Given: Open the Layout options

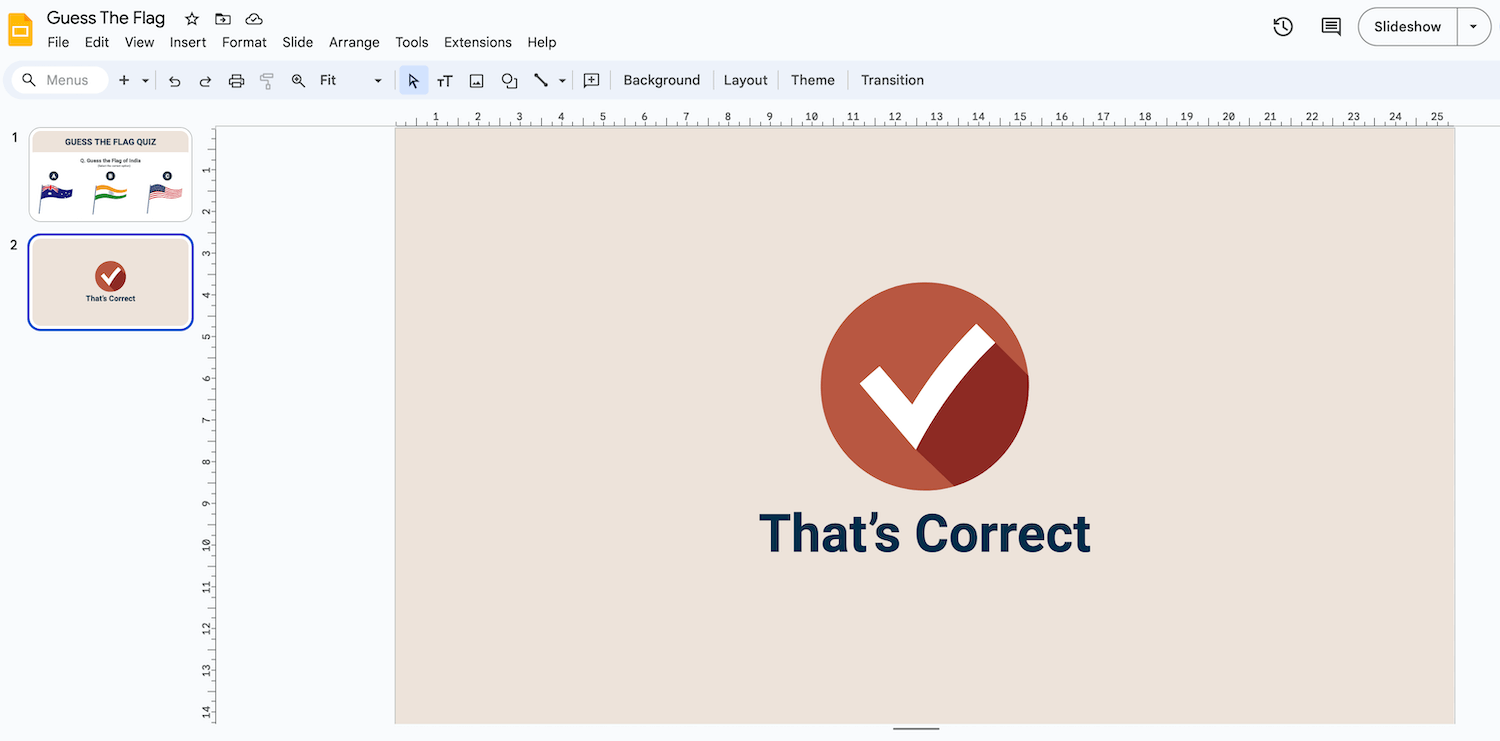Looking at the screenshot, I should click(x=746, y=80).
